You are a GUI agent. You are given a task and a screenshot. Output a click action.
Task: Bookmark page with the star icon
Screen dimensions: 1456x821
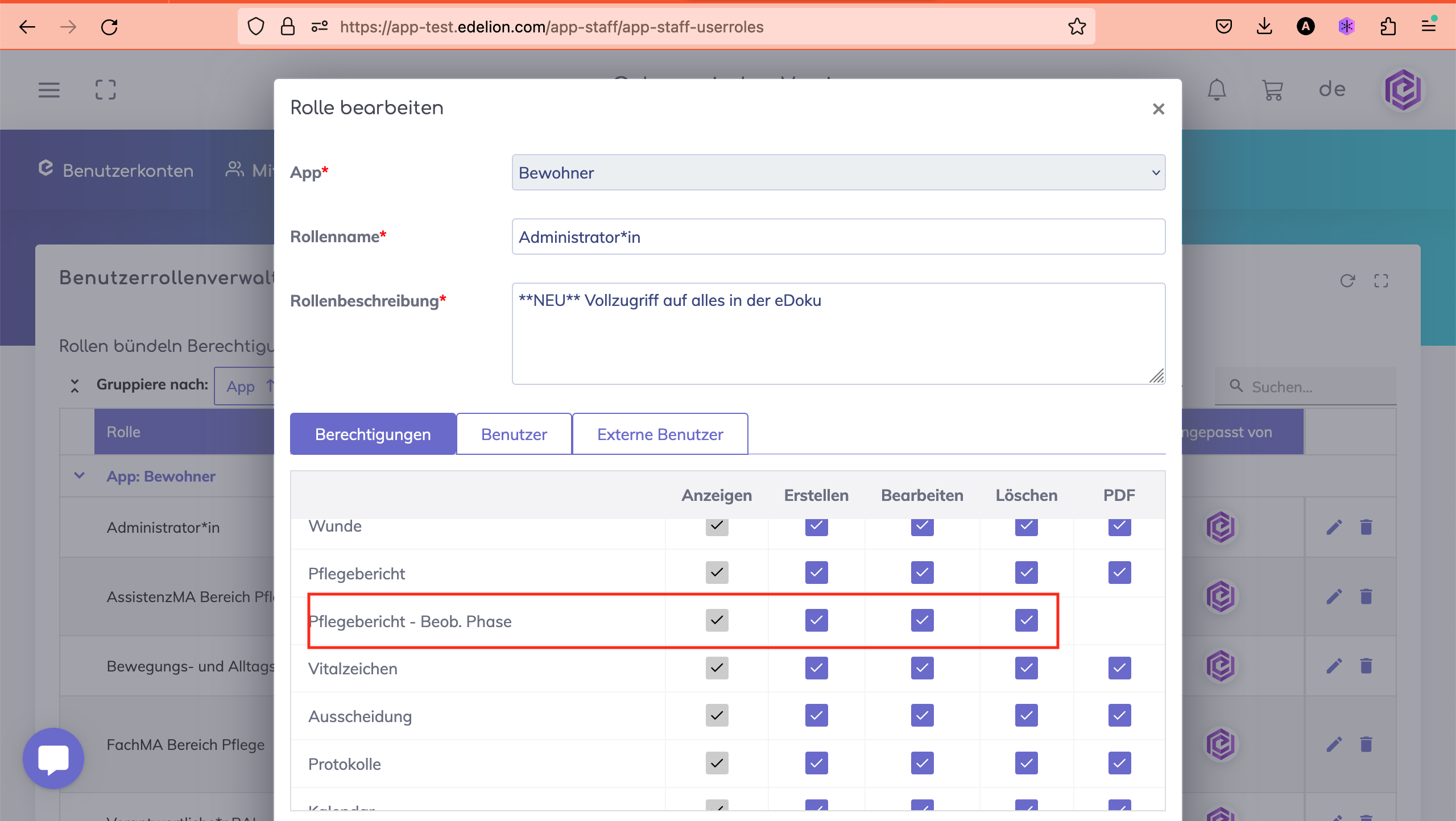tap(1077, 27)
